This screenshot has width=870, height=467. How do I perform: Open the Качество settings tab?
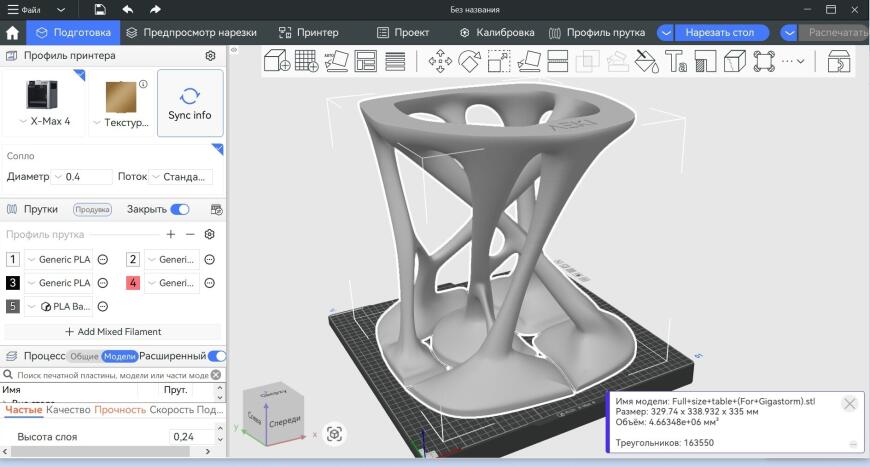tap(68, 410)
